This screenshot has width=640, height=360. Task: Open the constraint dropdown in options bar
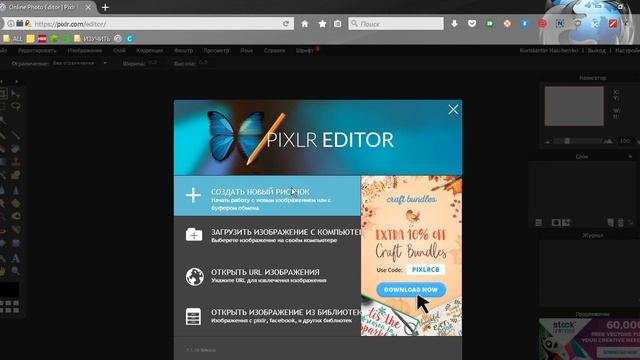point(80,63)
